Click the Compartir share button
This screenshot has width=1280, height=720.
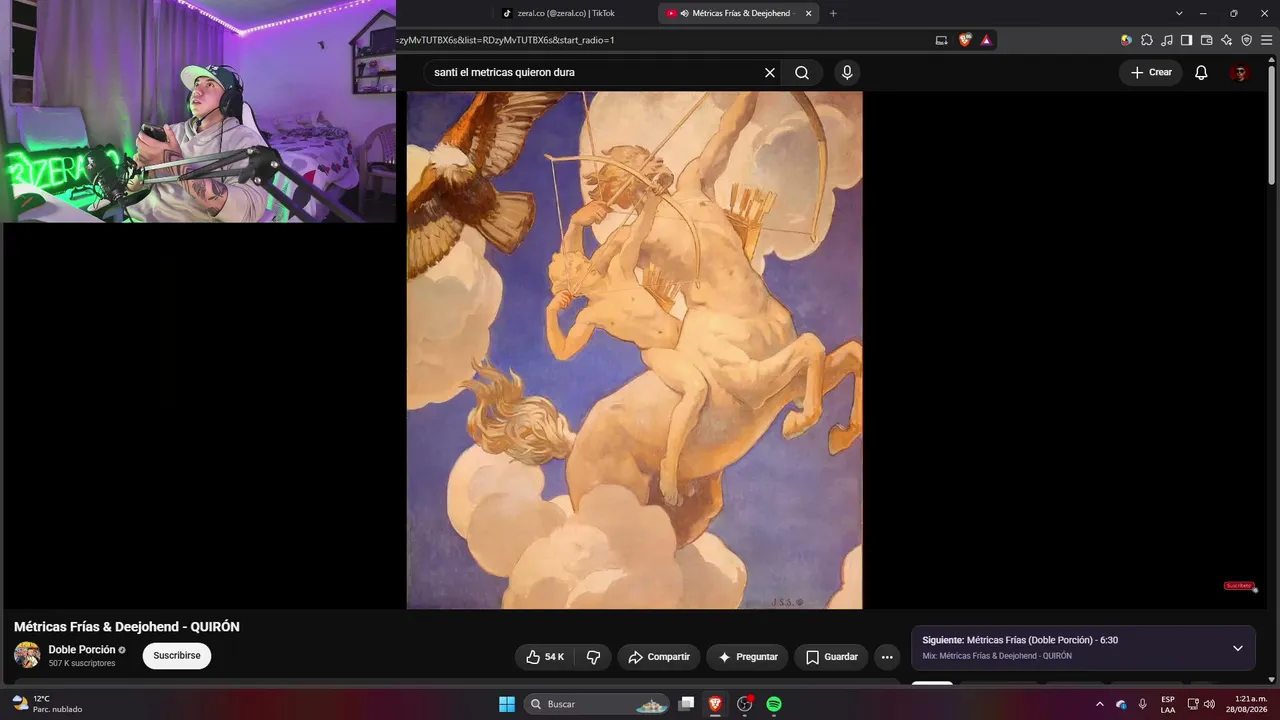(659, 657)
